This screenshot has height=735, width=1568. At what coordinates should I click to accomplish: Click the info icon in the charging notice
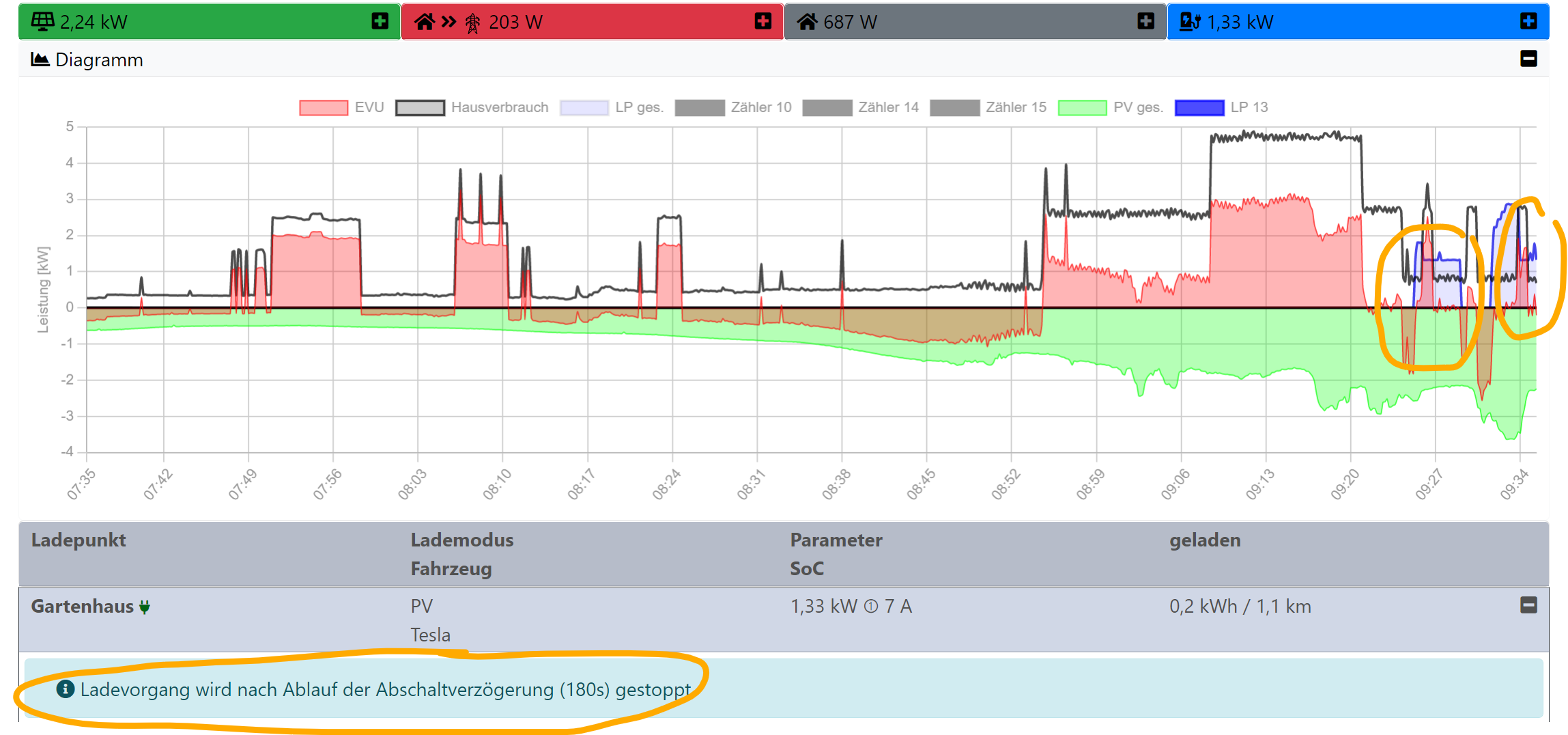point(65,689)
